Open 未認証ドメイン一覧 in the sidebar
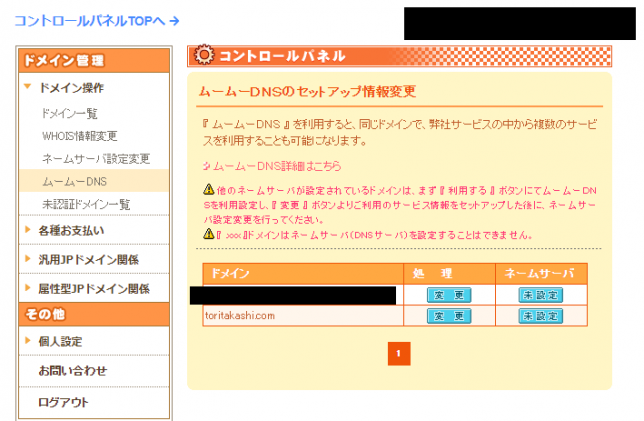Screen dimensions: 644x421 [86, 204]
